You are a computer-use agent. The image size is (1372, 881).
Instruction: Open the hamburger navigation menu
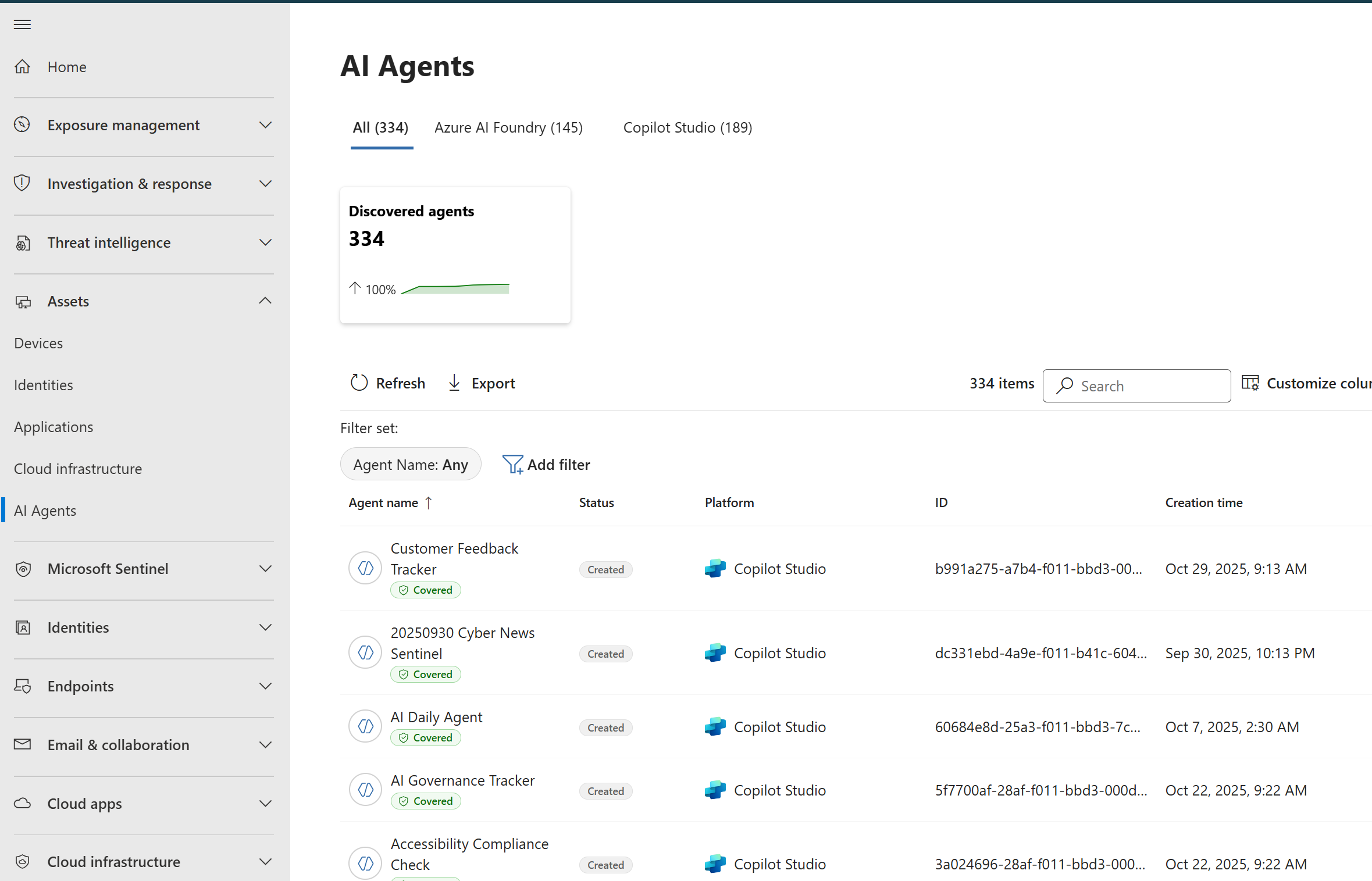coord(22,24)
